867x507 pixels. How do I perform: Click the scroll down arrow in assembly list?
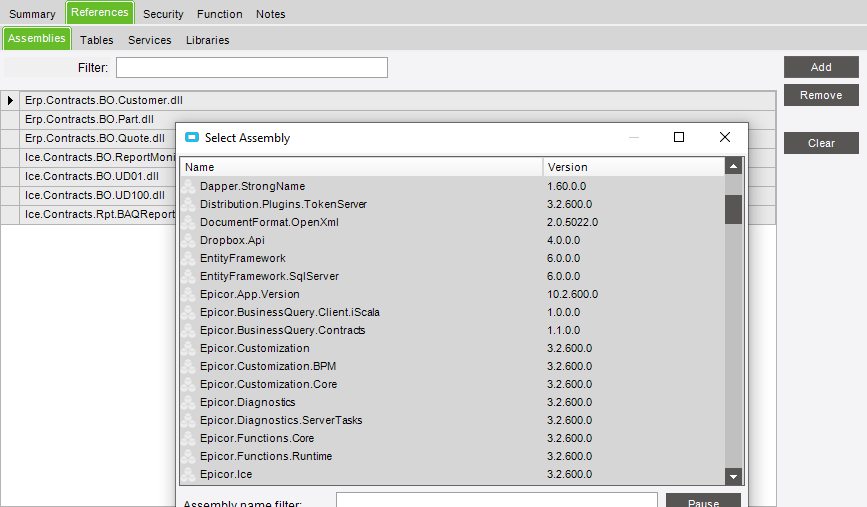click(x=733, y=476)
